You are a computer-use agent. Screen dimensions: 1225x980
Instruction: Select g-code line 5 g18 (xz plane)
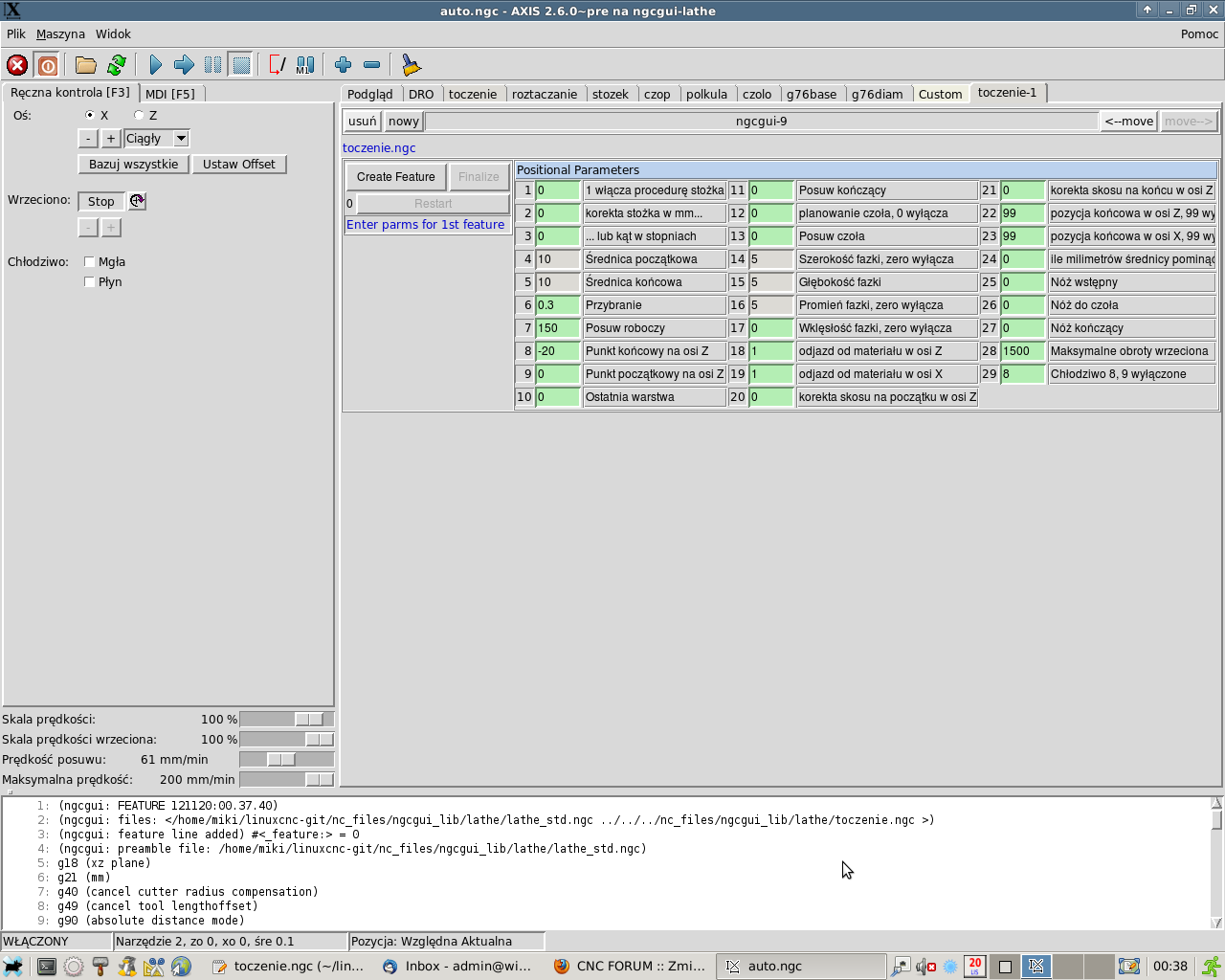pos(103,863)
